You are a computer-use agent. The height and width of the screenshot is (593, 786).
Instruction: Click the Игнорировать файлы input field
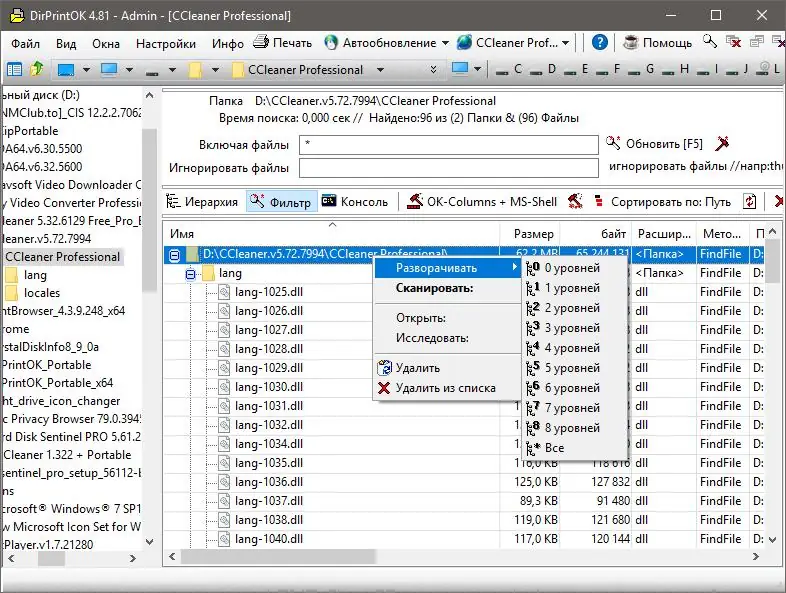(x=449, y=168)
